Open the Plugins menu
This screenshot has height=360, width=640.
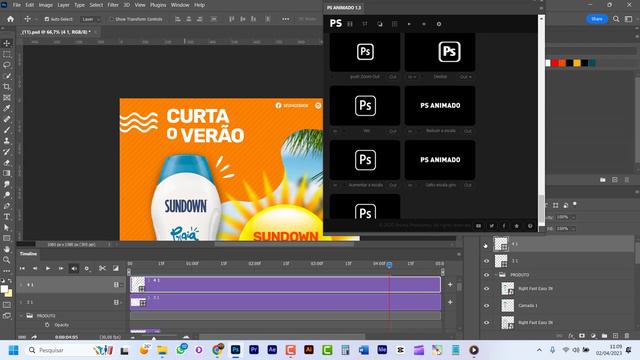point(158,5)
